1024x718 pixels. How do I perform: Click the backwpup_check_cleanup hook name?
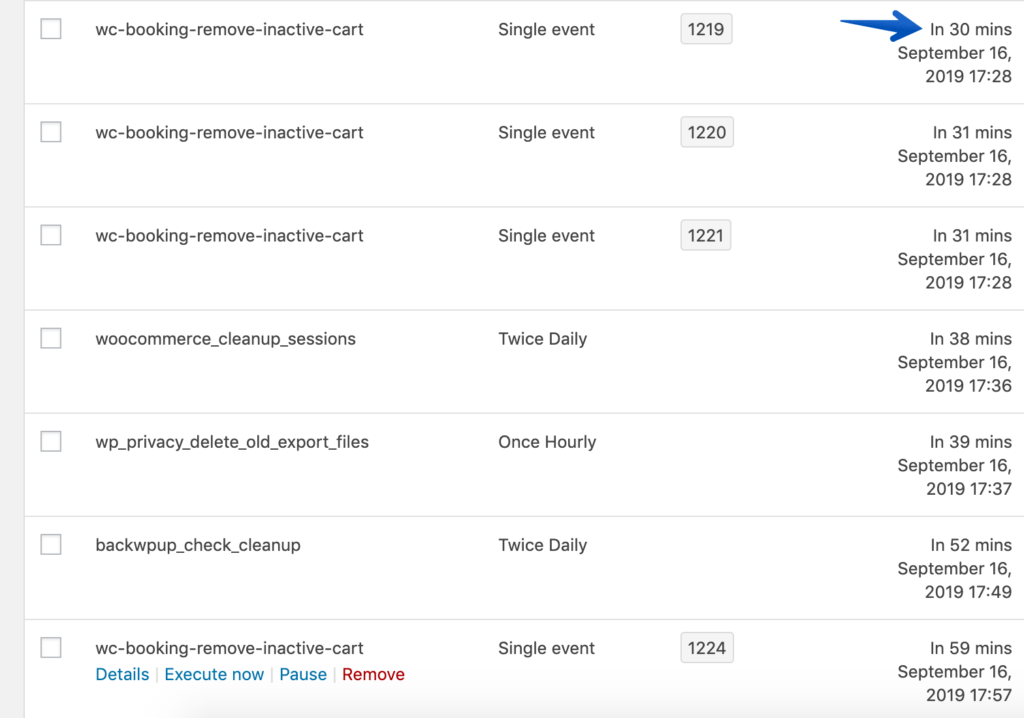click(x=198, y=546)
